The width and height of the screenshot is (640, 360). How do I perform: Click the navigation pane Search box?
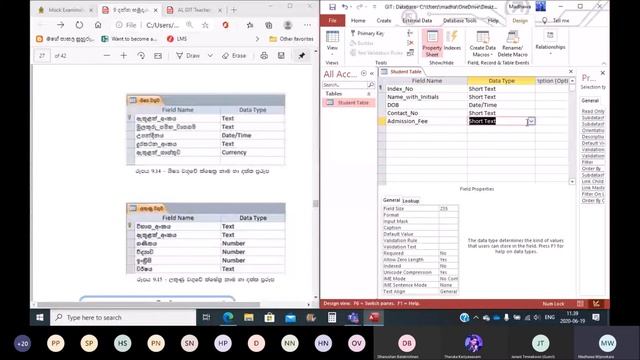tap(345, 85)
